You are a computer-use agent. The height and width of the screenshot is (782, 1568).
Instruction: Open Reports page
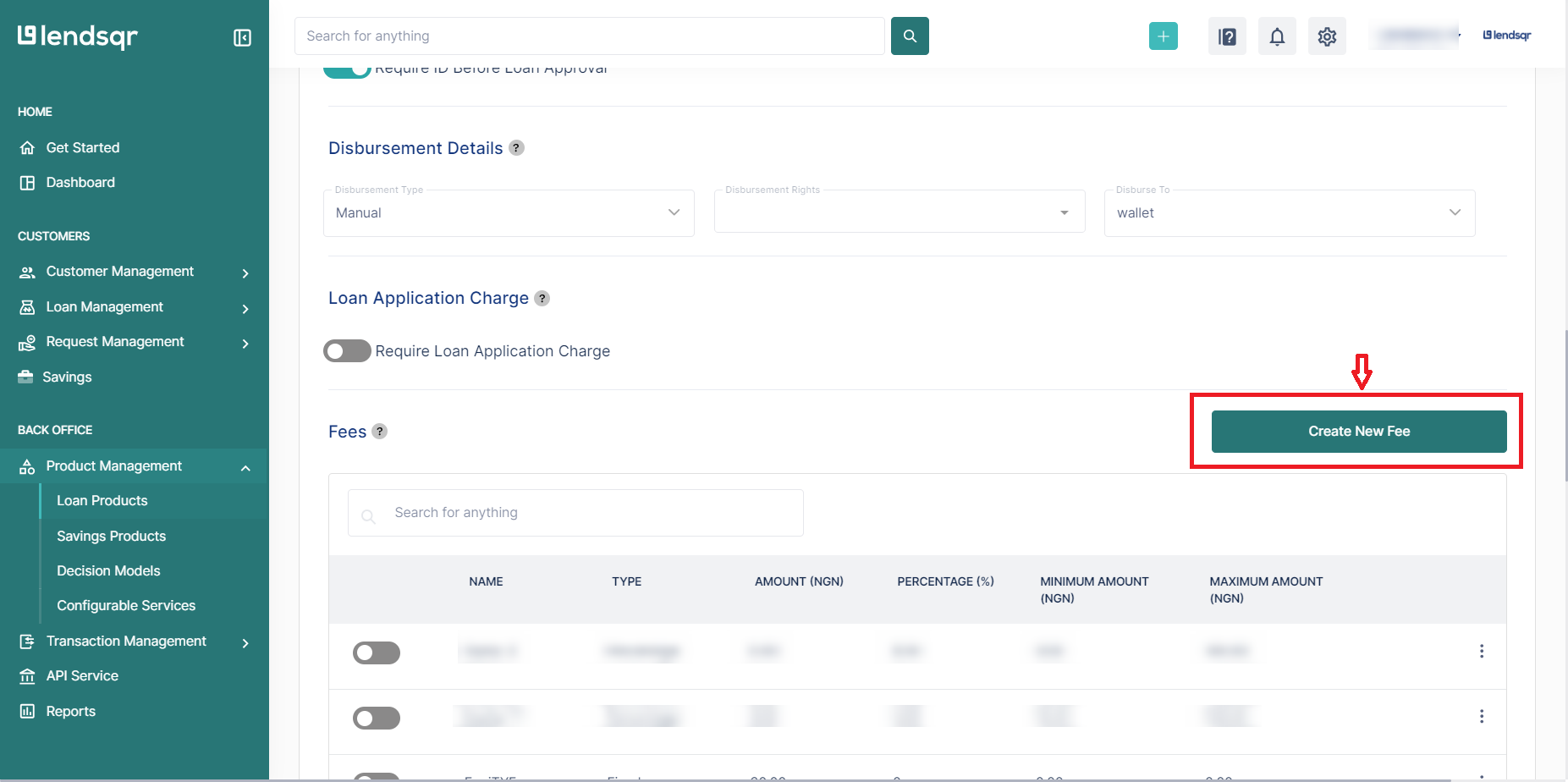pos(71,711)
